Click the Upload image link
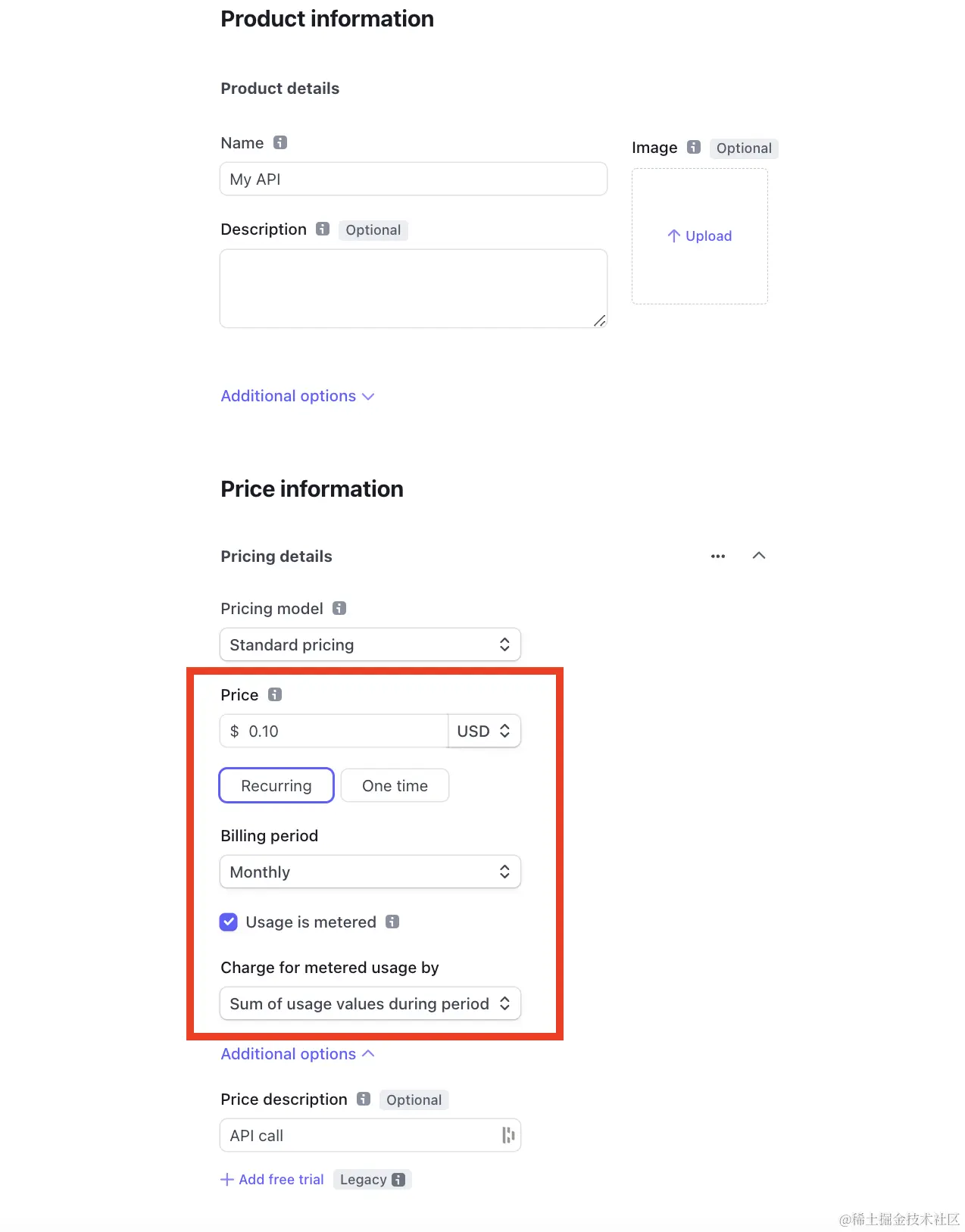Viewport: 965px width, 1232px height. [x=700, y=236]
